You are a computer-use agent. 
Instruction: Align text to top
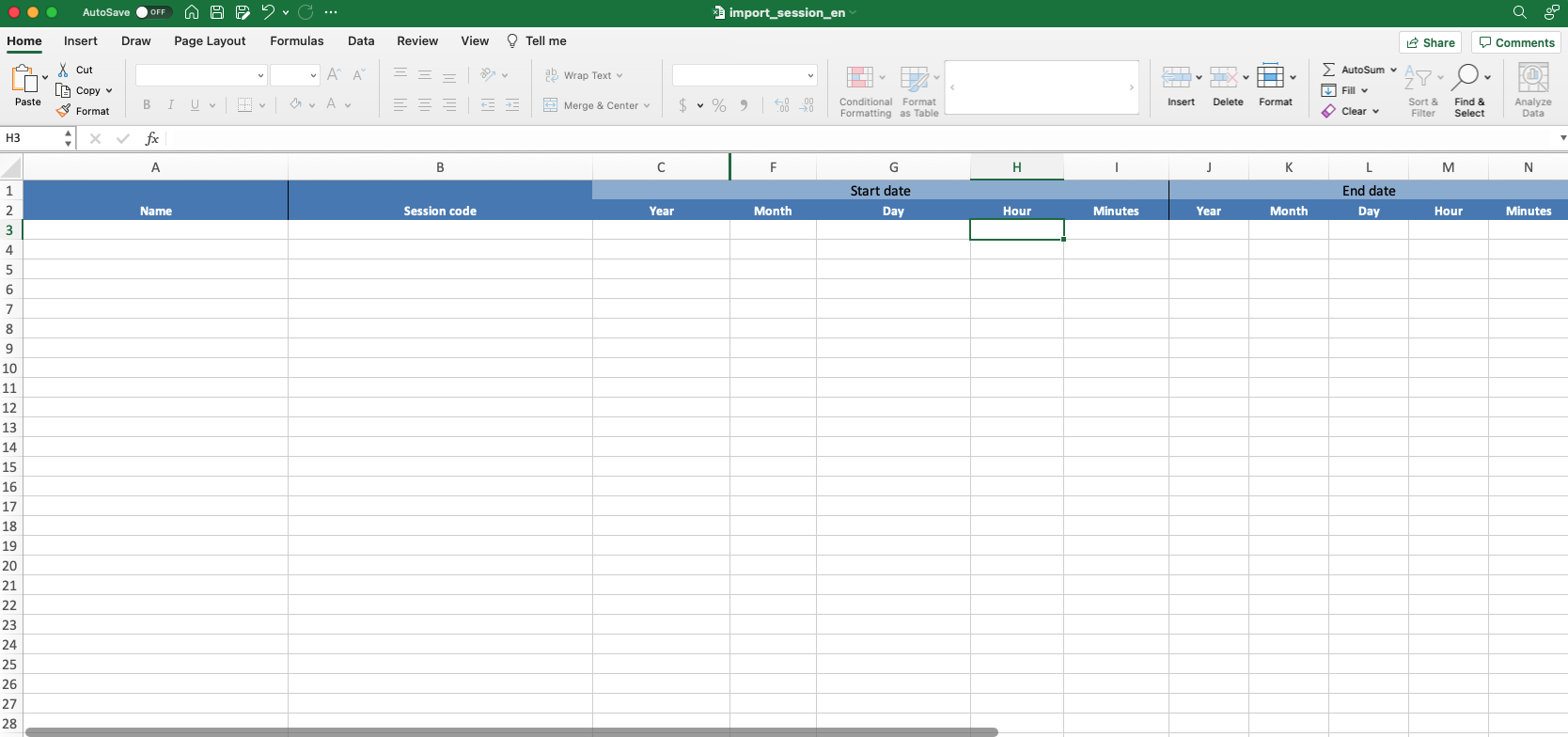tap(400, 74)
